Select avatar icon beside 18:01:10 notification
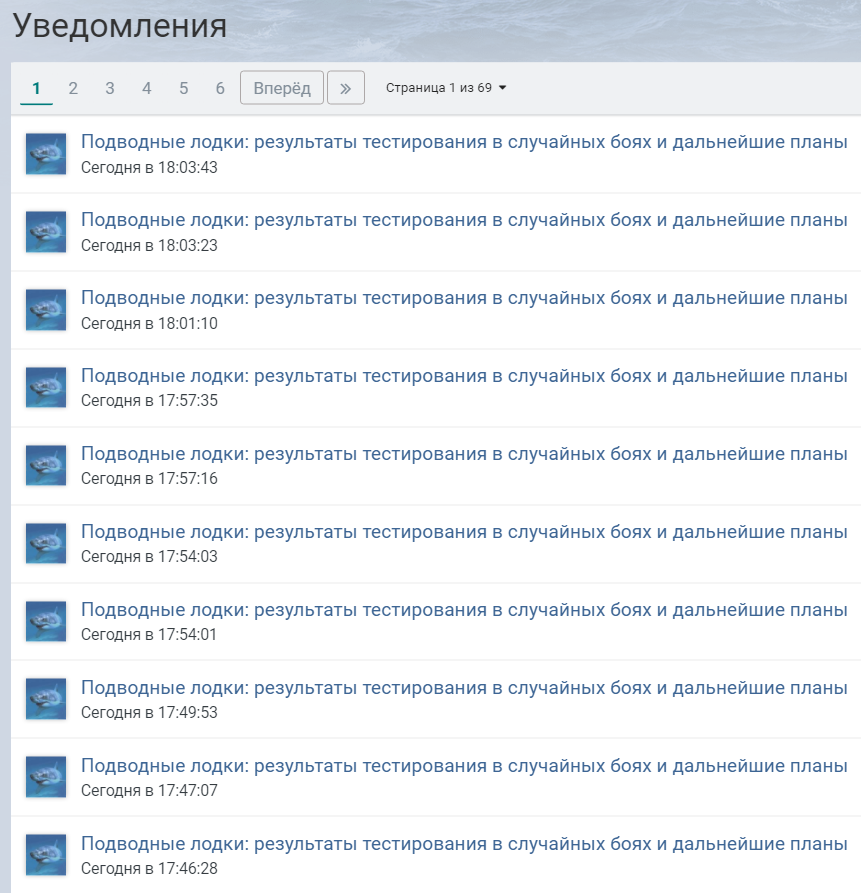861x893 pixels. pos(46,310)
